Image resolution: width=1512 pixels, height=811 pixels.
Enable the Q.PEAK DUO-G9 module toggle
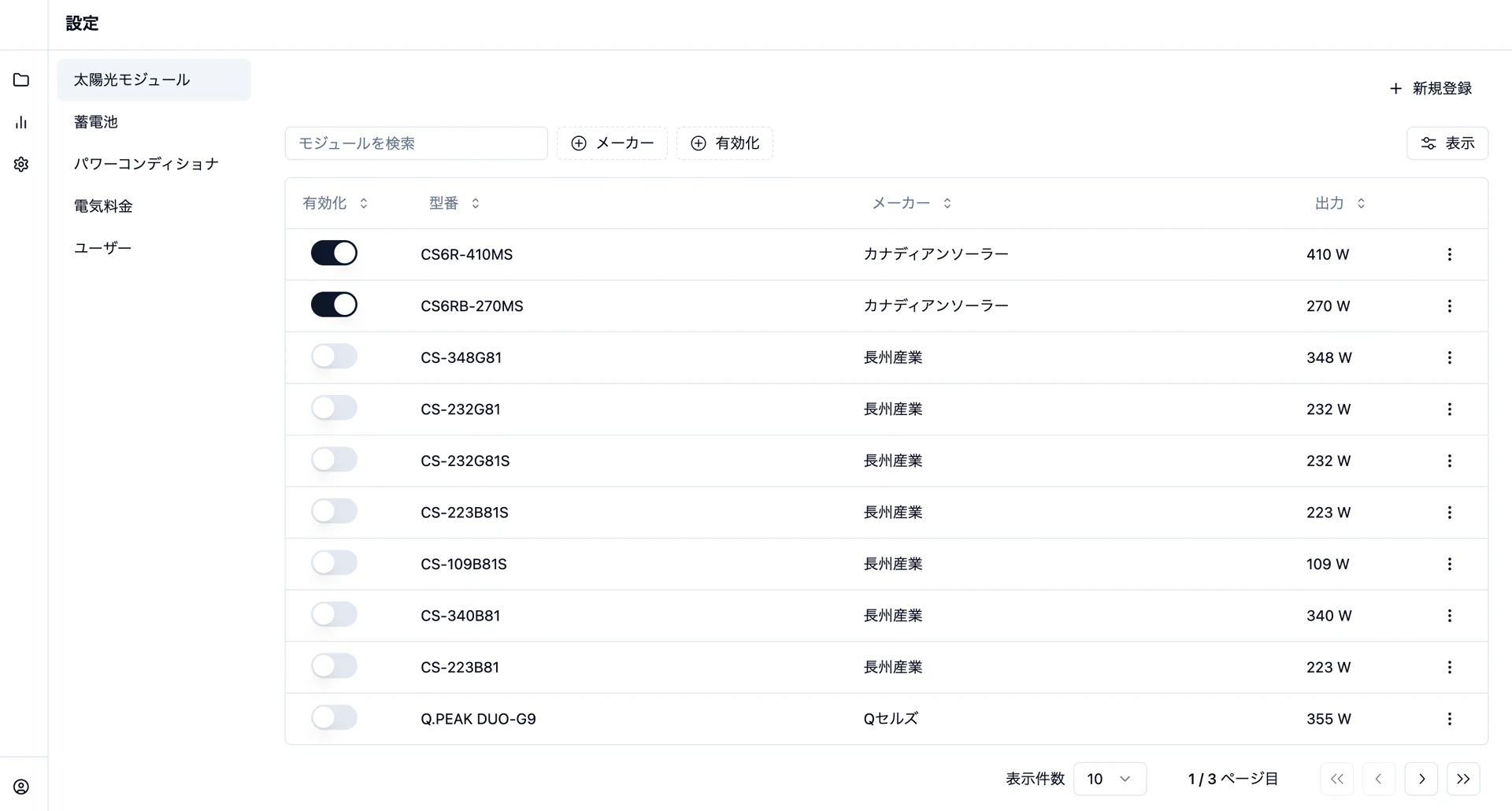pyautogui.click(x=334, y=717)
